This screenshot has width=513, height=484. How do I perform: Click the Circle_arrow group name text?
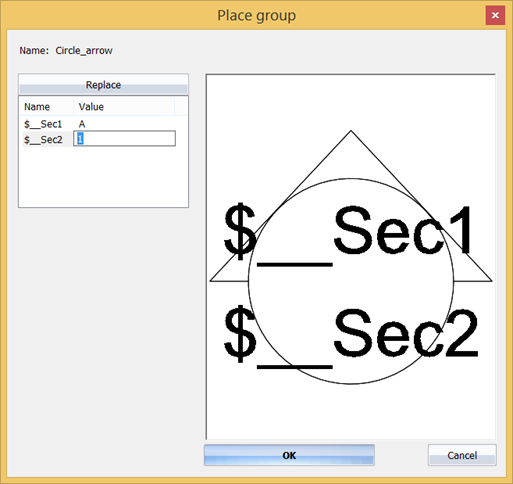(x=84, y=51)
